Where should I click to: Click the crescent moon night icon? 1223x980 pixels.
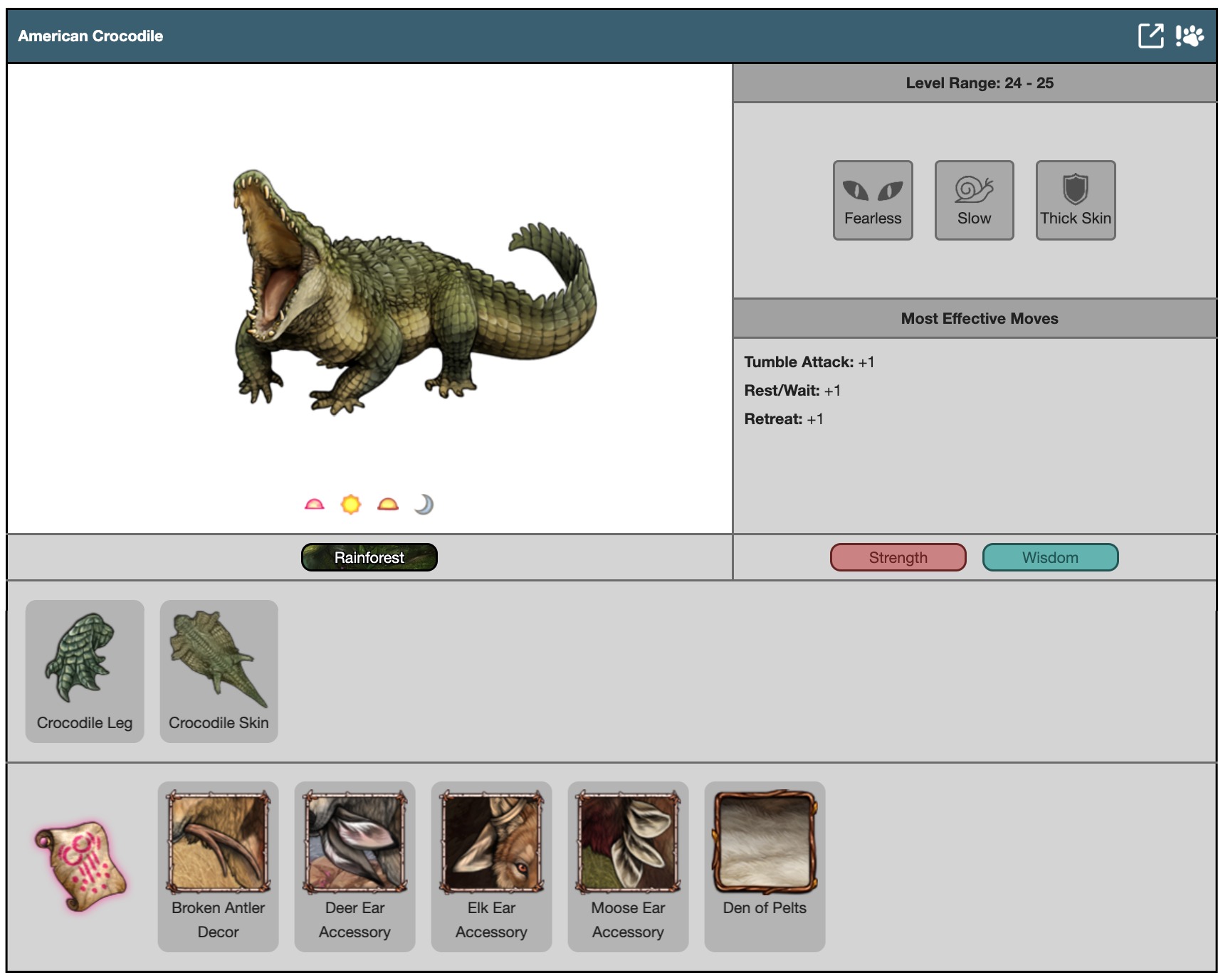point(424,505)
